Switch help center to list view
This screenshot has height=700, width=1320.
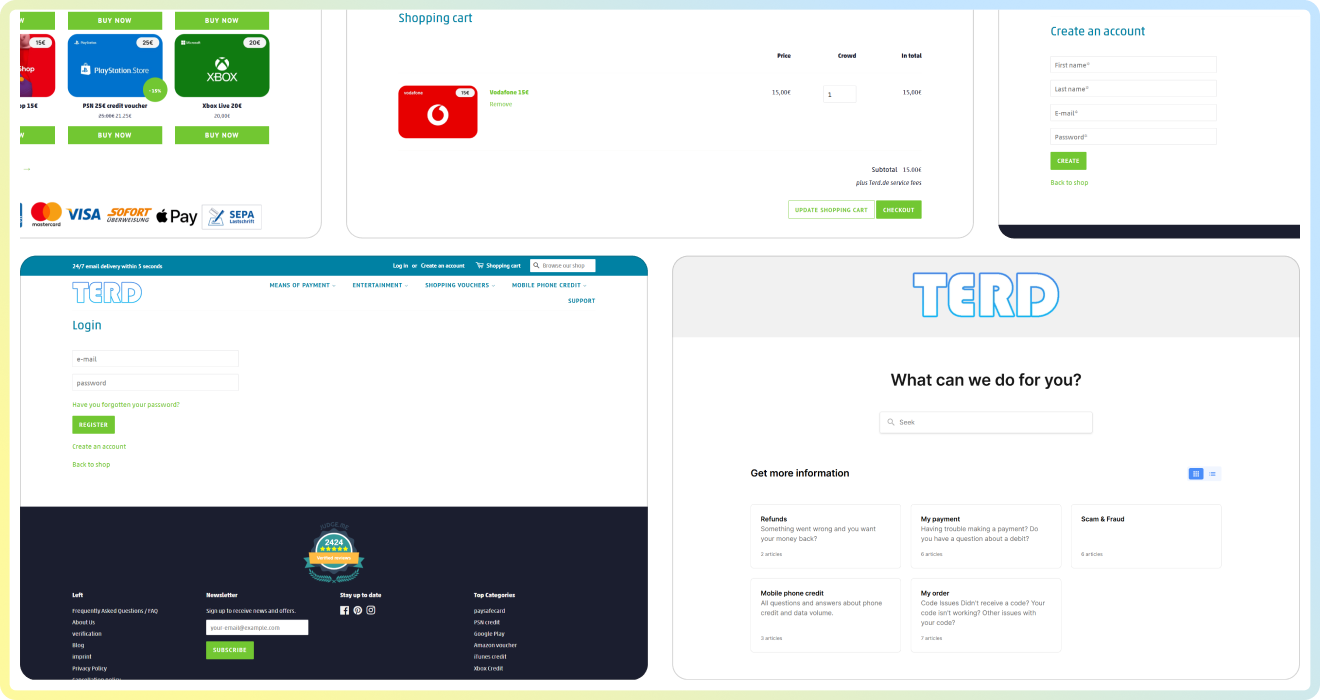tap(1212, 474)
